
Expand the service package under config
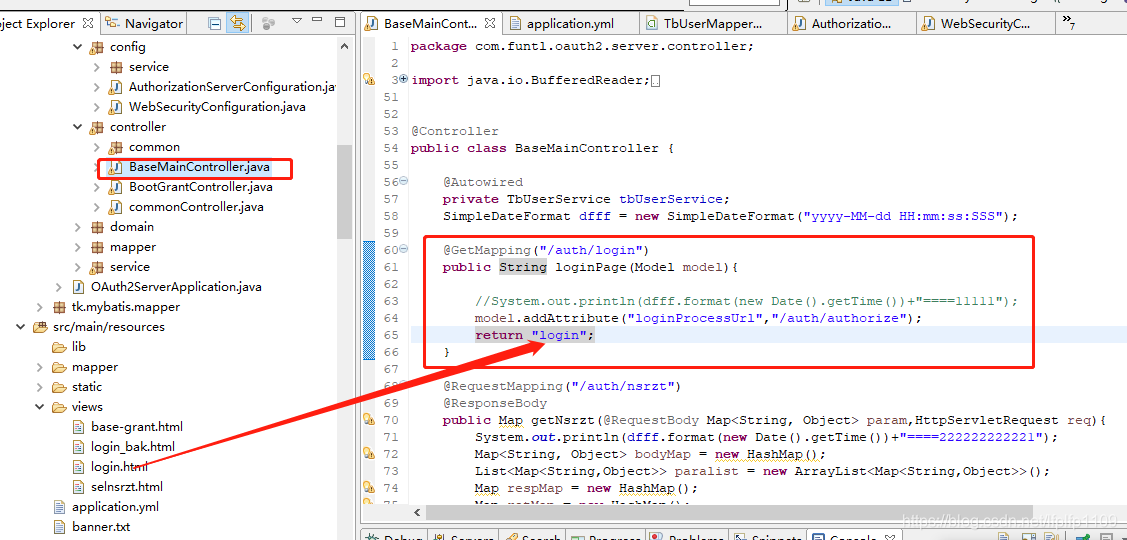(97, 67)
